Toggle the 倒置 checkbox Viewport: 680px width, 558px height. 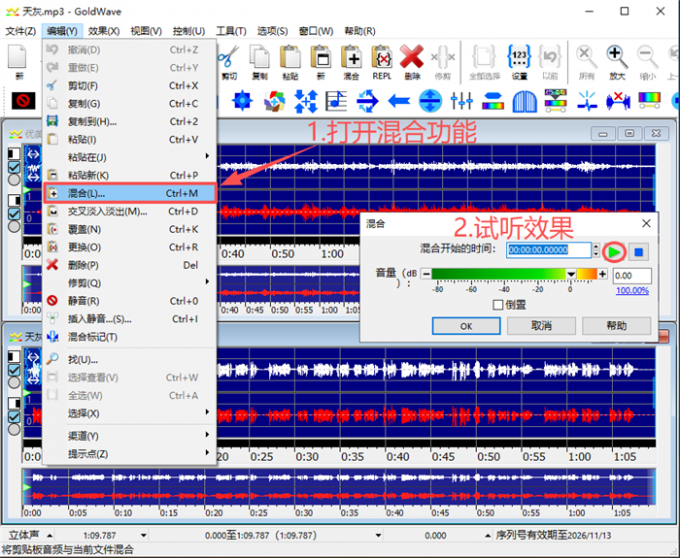(498, 305)
